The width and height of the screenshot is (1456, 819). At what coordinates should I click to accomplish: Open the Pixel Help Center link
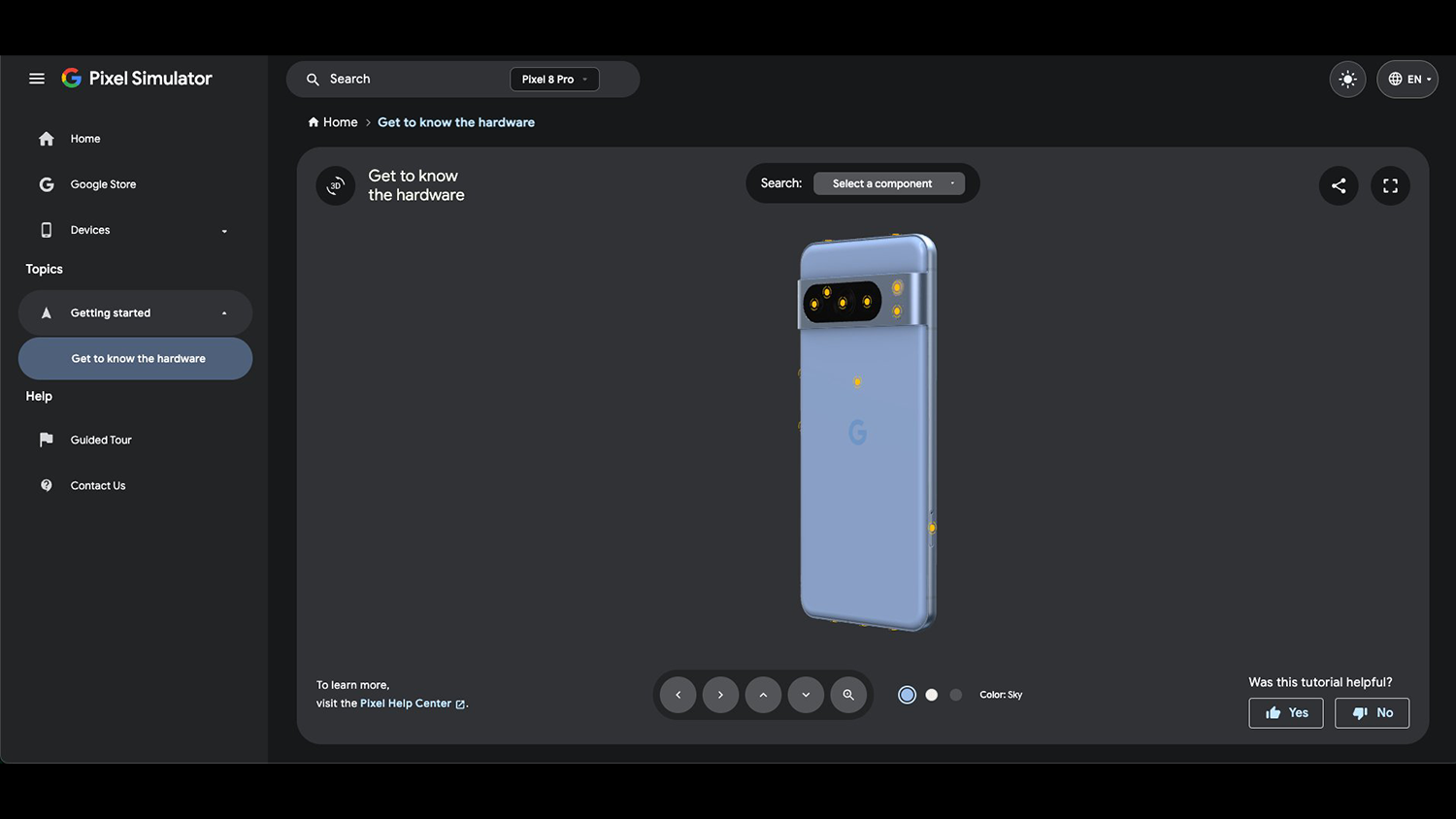[406, 704]
